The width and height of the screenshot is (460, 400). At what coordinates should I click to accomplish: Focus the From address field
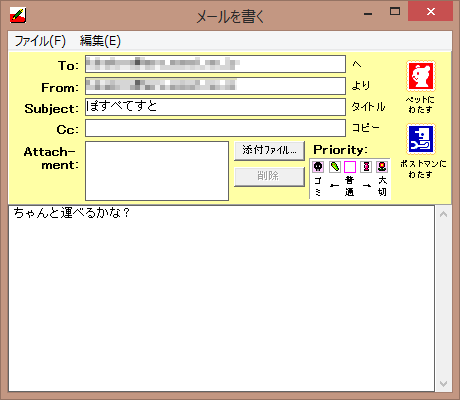click(215, 86)
